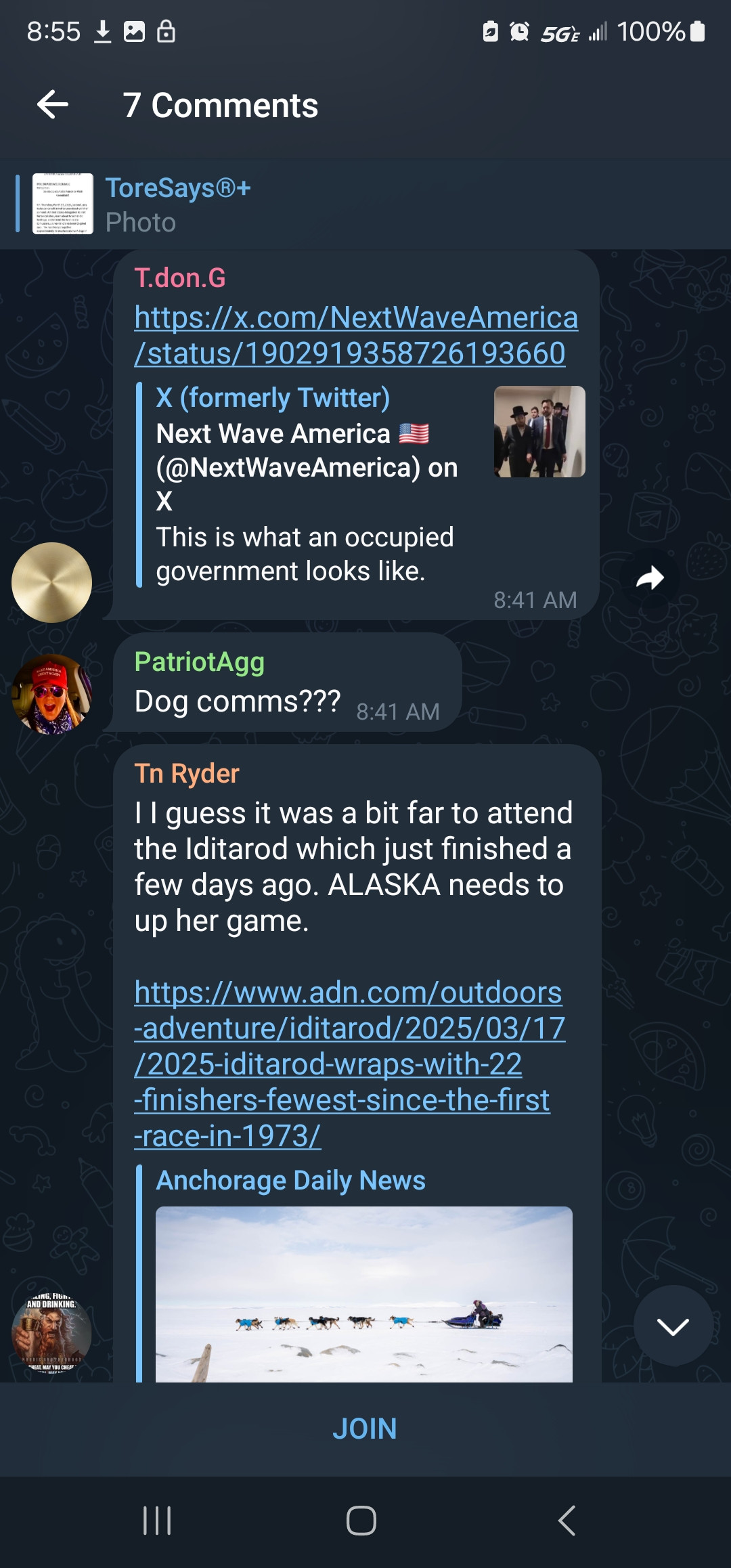Tap the forward share arrow icon
Viewport: 731px width, 1568px height.
pos(650,578)
